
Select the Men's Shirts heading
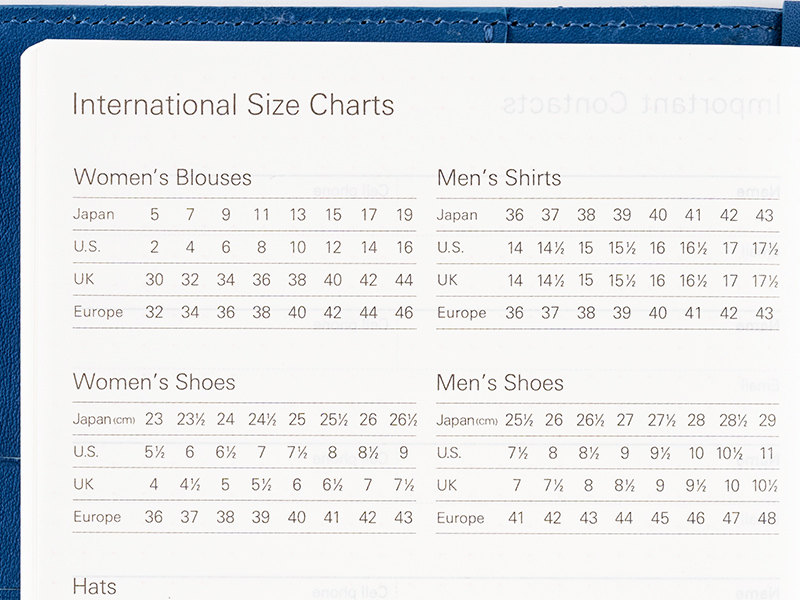pos(499,178)
